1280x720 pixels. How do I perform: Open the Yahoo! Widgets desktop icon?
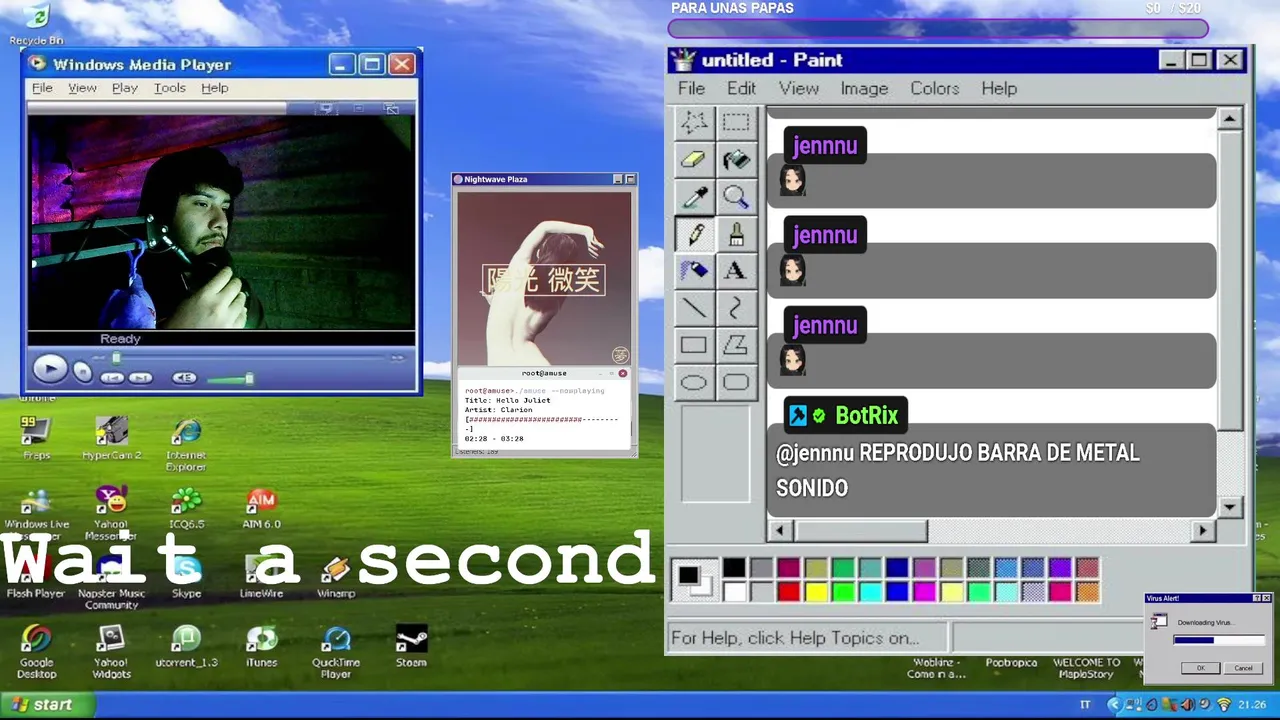pos(111,652)
